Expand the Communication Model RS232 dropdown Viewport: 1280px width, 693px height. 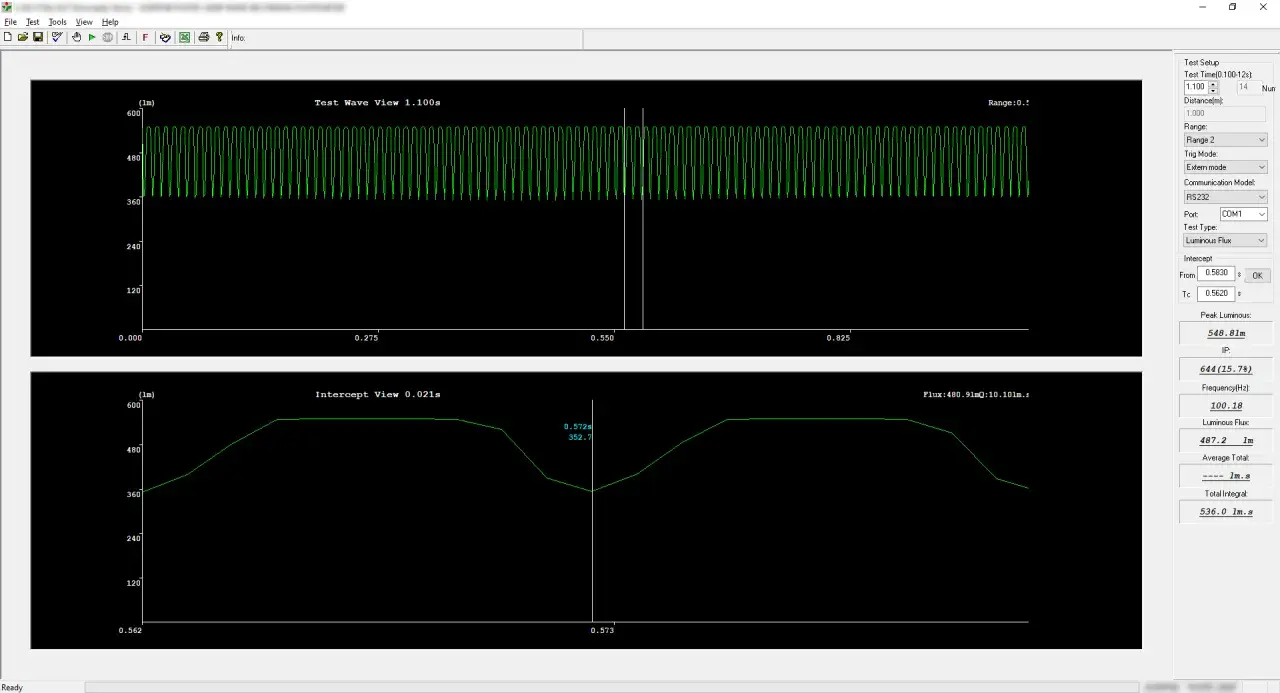point(1225,197)
